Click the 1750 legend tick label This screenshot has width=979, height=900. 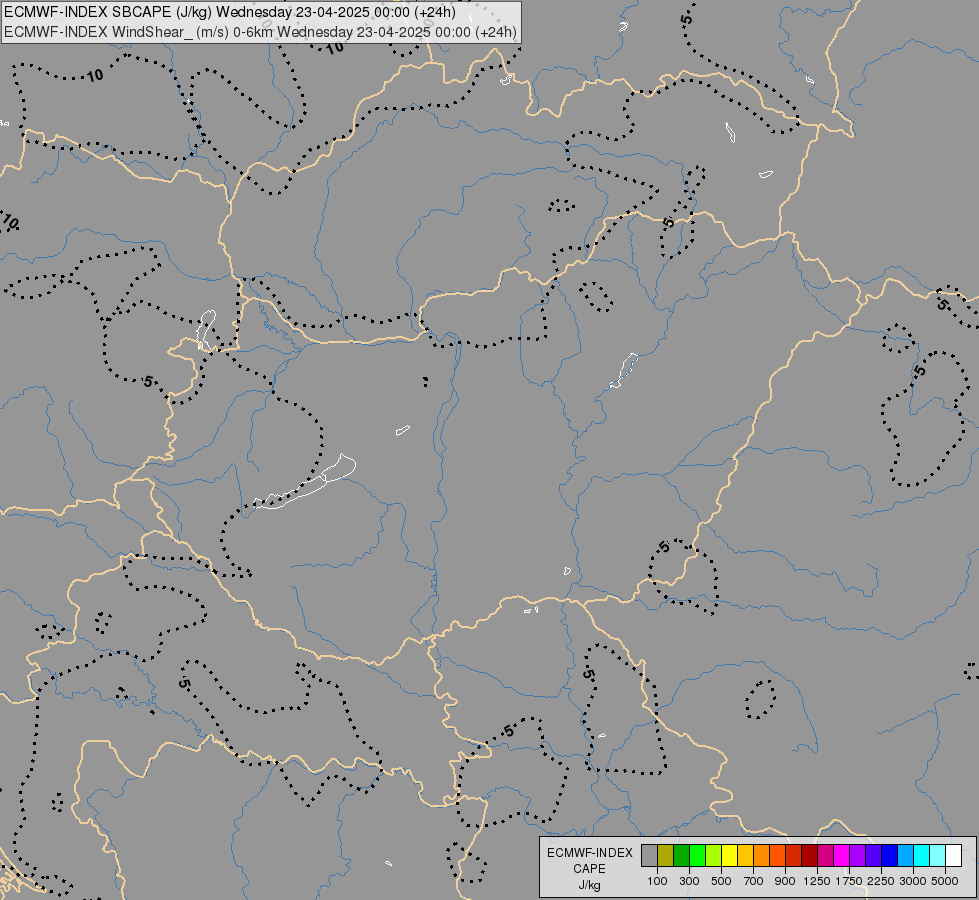[849, 881]
